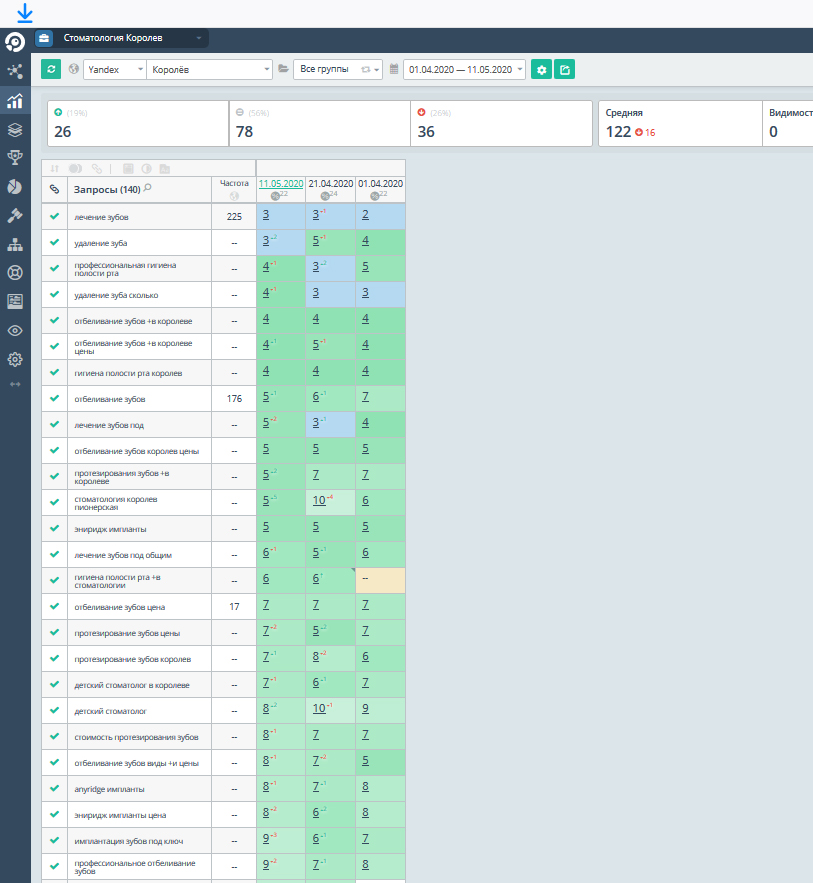Click the half-circle contrast icon above table
813x883 pixels.
coord(146,168)
